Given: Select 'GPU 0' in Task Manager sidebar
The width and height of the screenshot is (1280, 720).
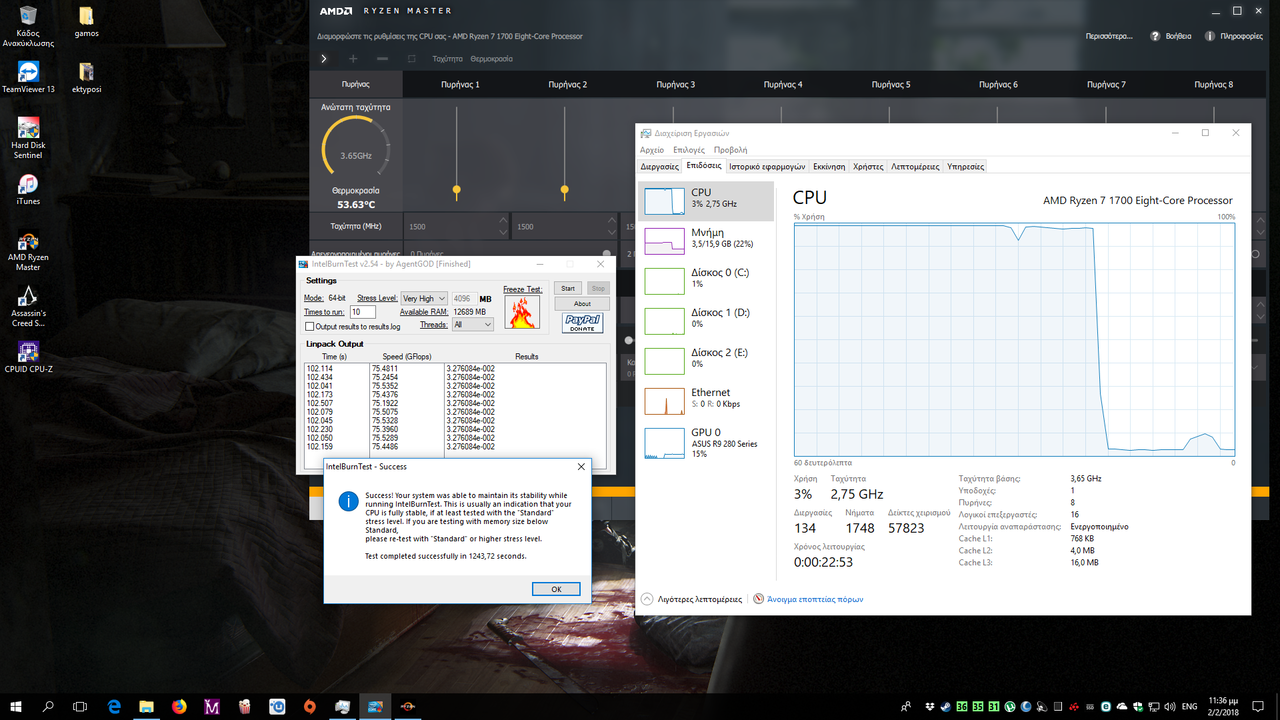Looking at the screenshot, I should coord(706,442).
